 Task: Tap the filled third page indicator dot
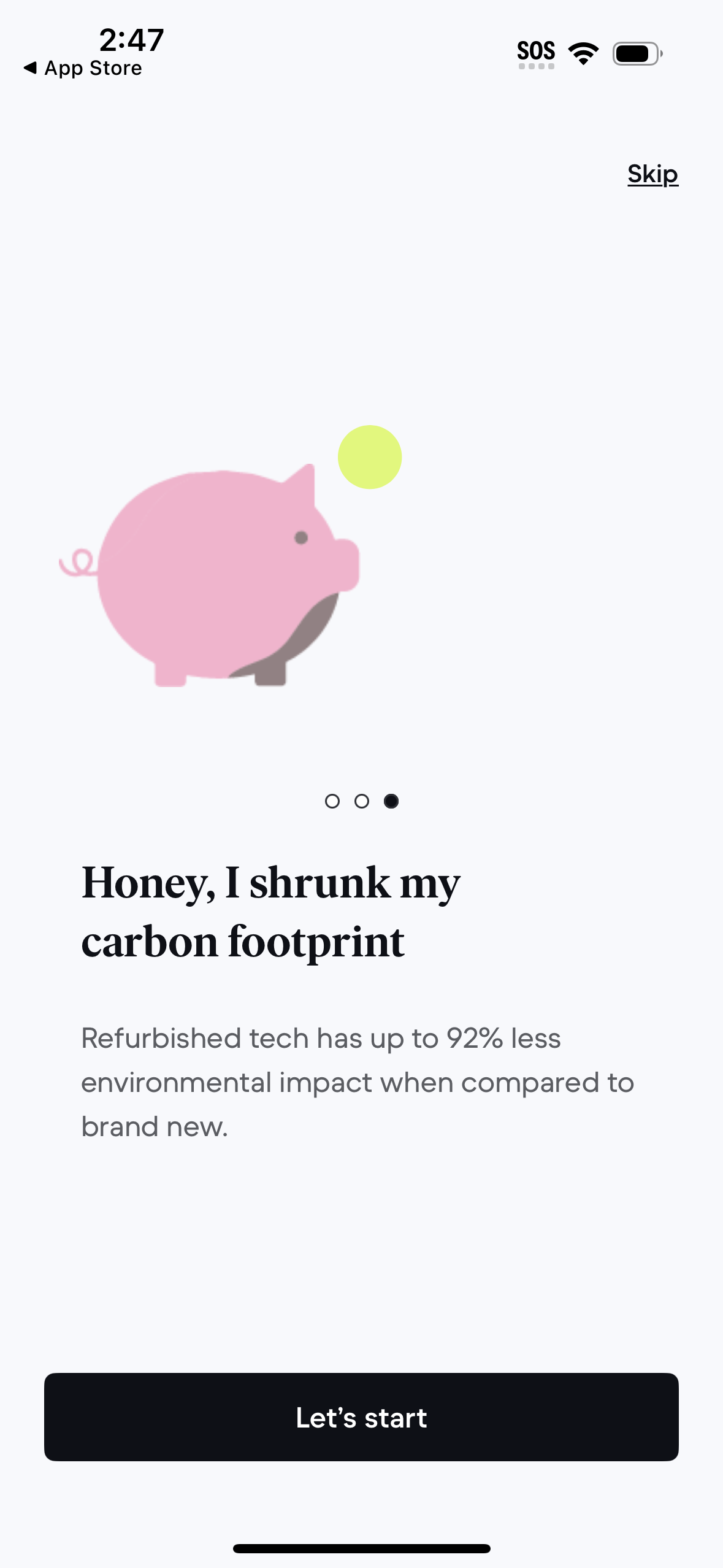pyautogui.click(x=391, y=801)
